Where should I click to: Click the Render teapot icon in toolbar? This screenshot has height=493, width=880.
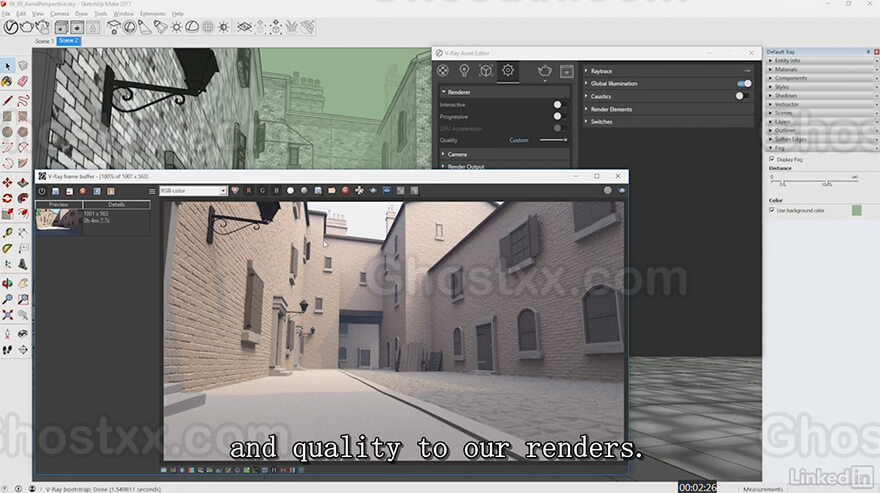tap(26, 27)
